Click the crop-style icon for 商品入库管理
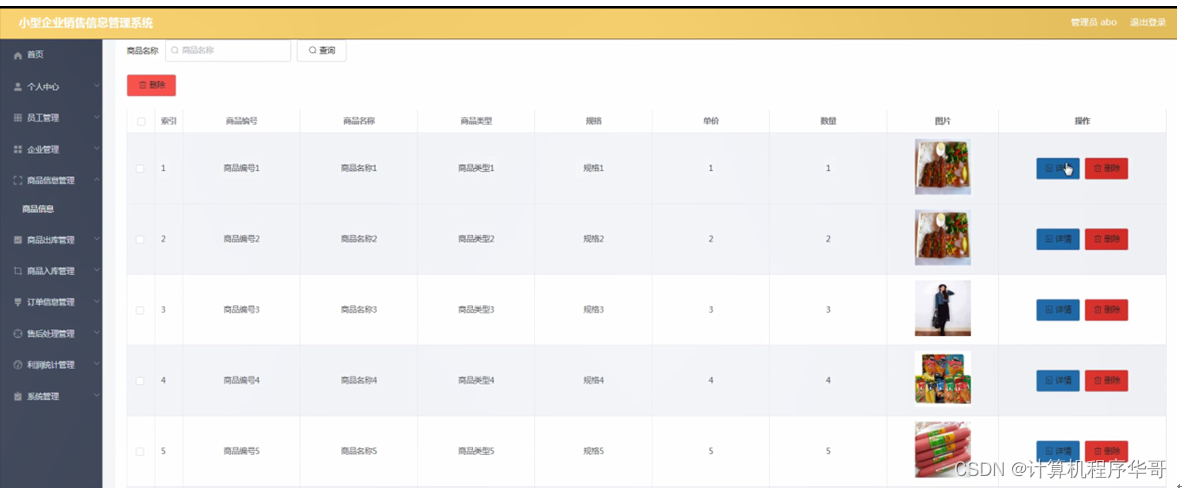Viewport: 1182px width, 488px height. 18,271
